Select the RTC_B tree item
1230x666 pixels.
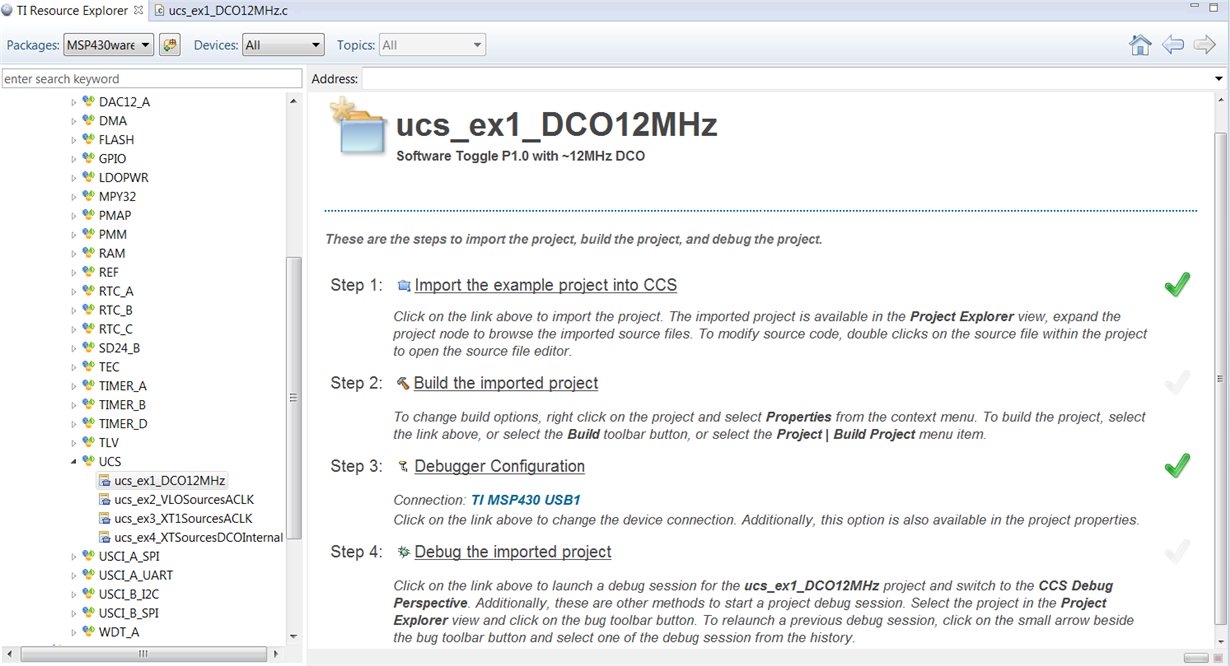[116, 310]
